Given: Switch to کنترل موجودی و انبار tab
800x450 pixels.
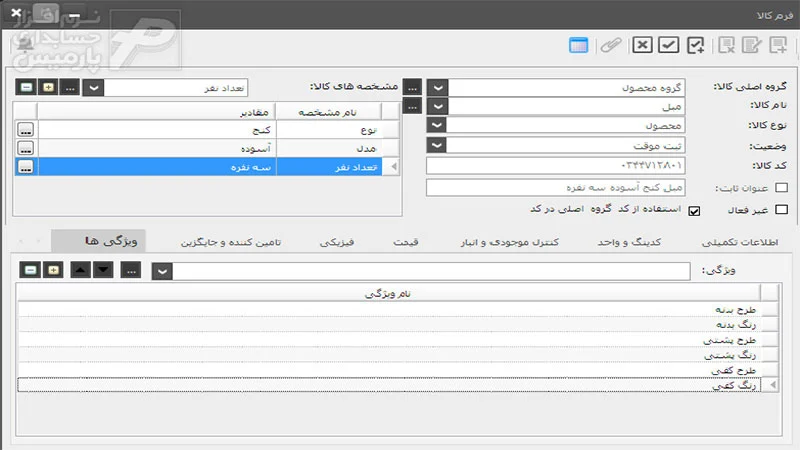Looking at the screenshot, I should (510, 242).
